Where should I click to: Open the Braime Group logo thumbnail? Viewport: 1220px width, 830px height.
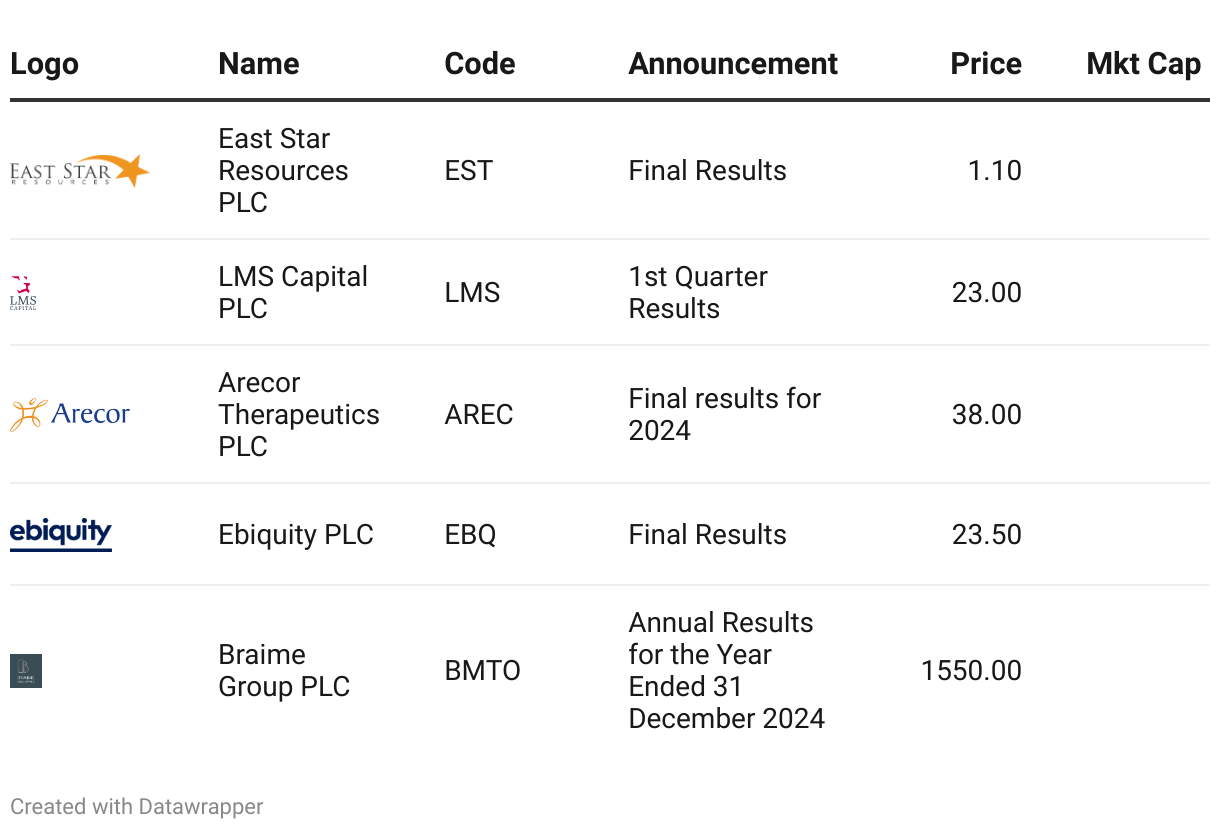26,671
